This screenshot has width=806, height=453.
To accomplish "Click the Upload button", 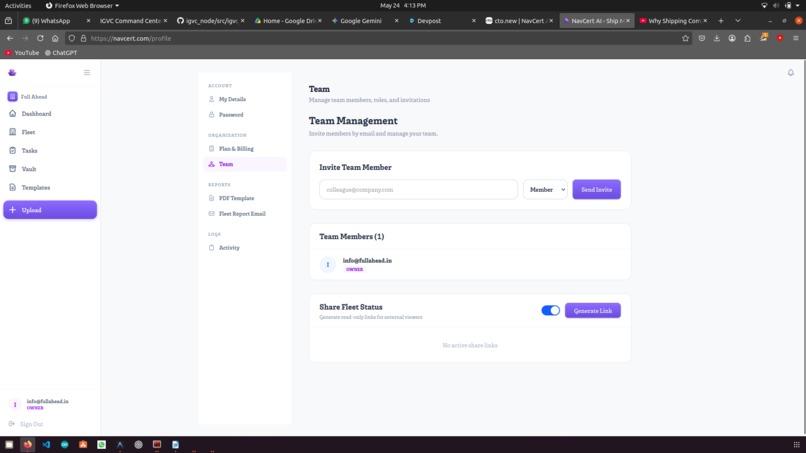I will [50, 210].
